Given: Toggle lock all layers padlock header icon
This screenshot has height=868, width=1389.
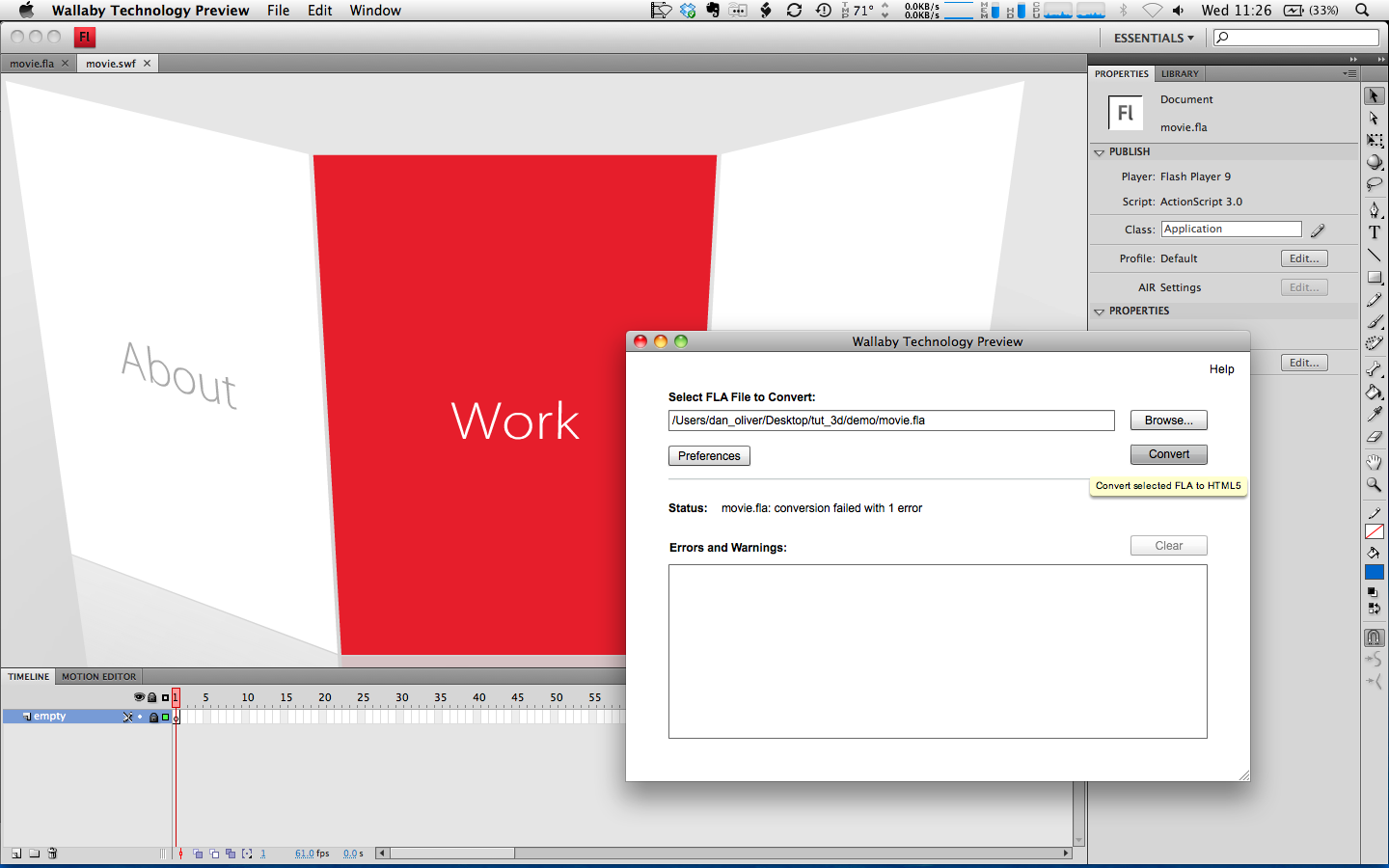Looking at the screenshot, I should [x=152, y=696].
